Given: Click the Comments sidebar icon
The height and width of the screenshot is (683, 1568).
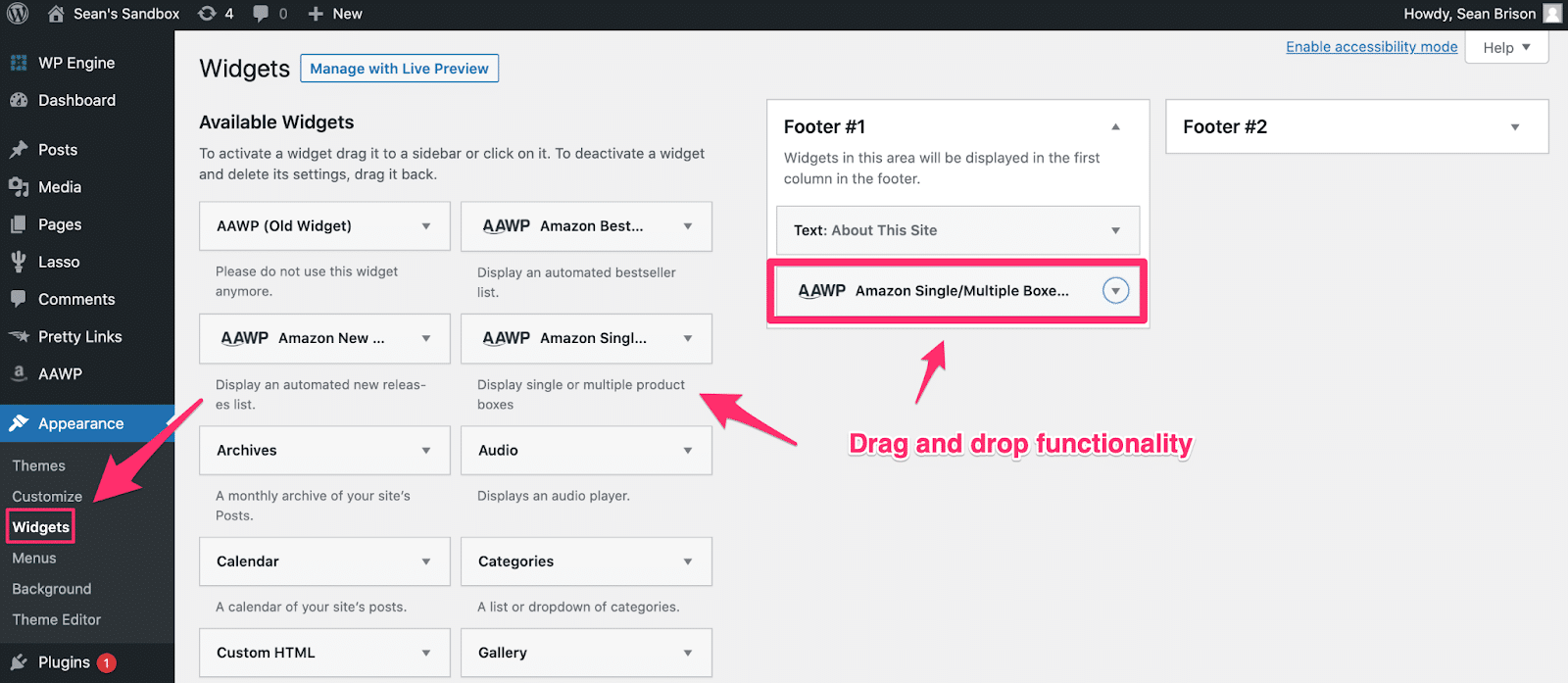Looking at the screenshot, I should point(19,299).
